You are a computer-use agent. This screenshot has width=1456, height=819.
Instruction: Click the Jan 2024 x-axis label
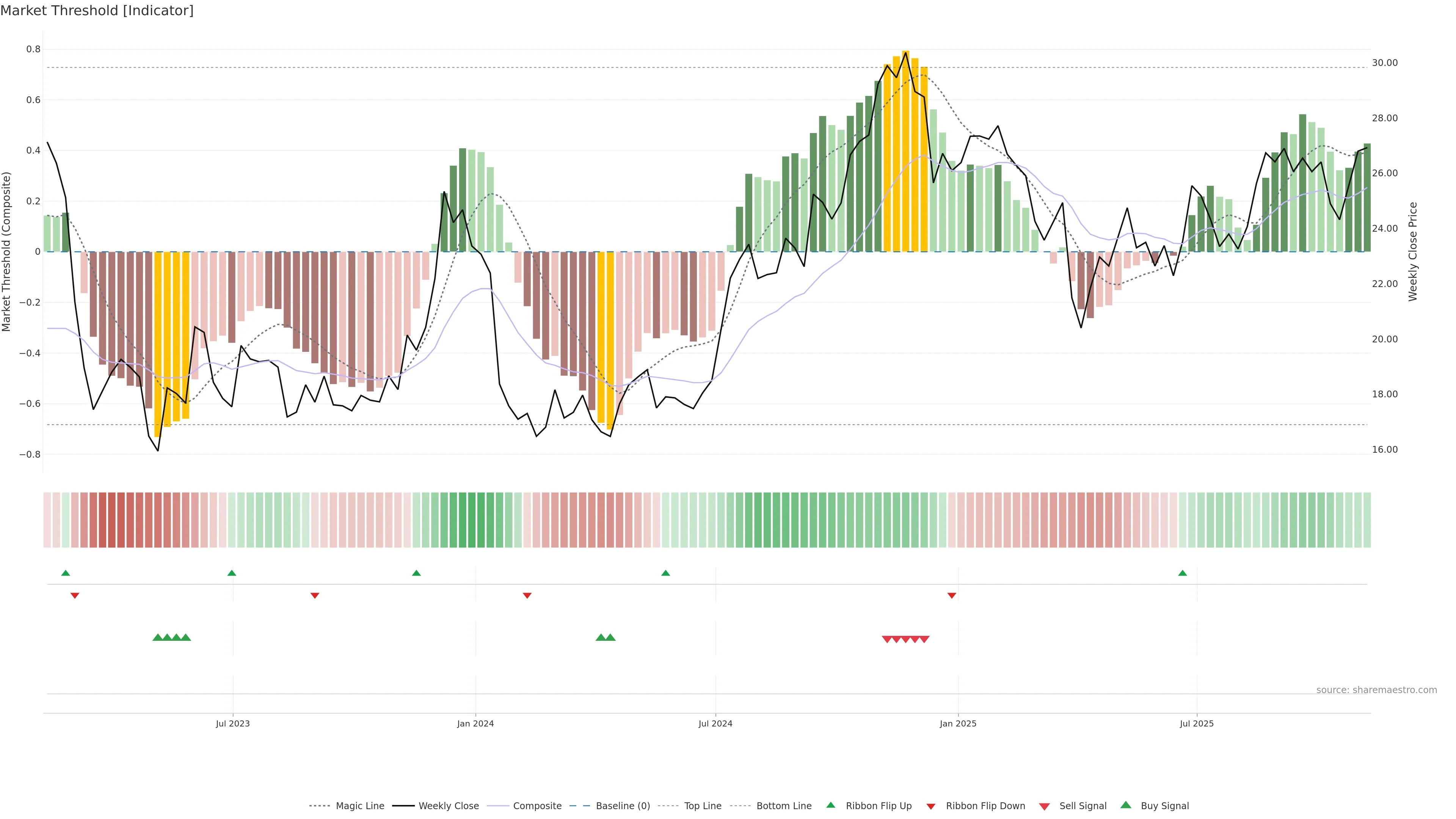tap(475, 723)
